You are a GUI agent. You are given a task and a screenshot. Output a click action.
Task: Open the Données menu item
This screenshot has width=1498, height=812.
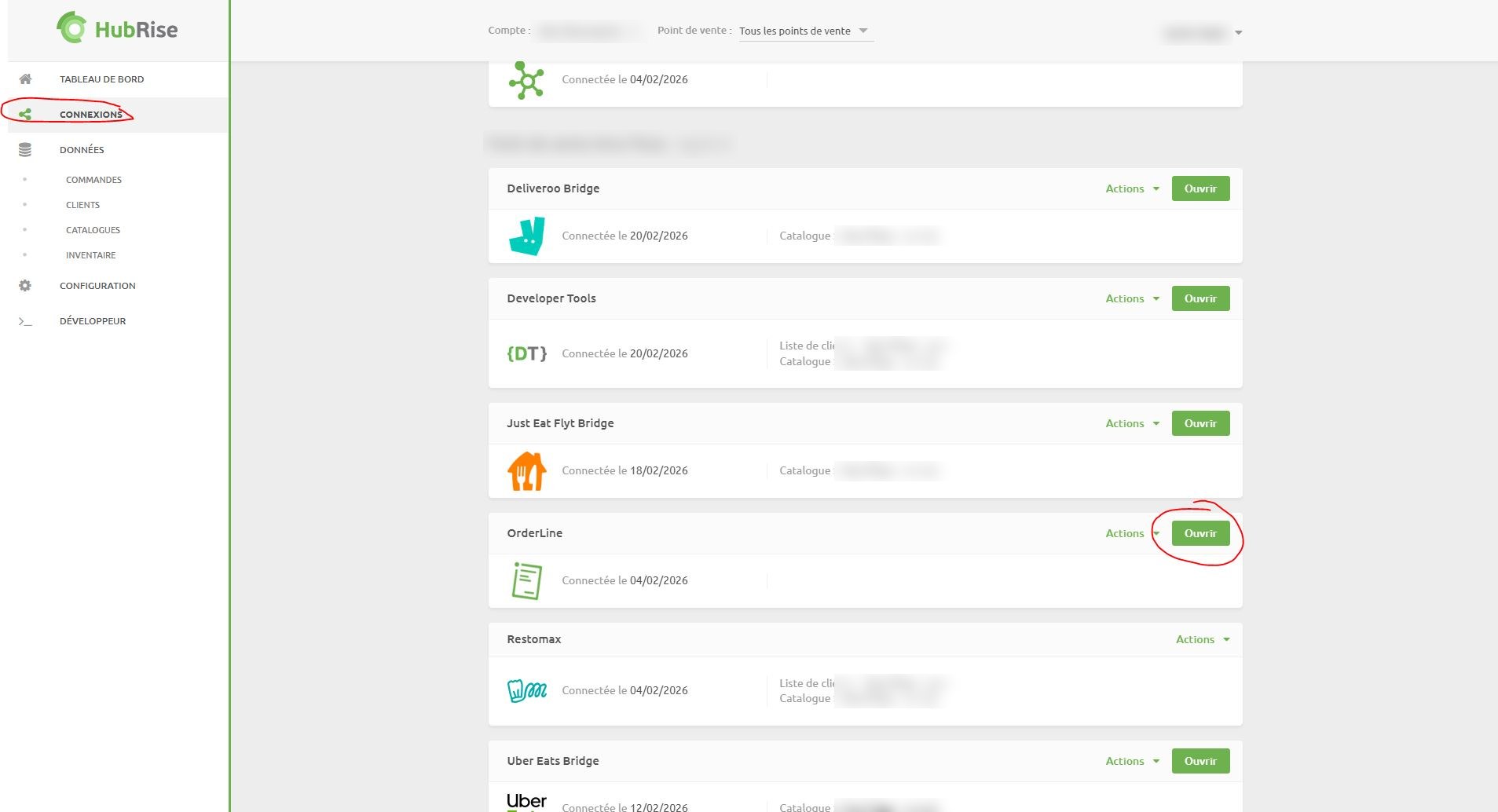coord(82,150)
